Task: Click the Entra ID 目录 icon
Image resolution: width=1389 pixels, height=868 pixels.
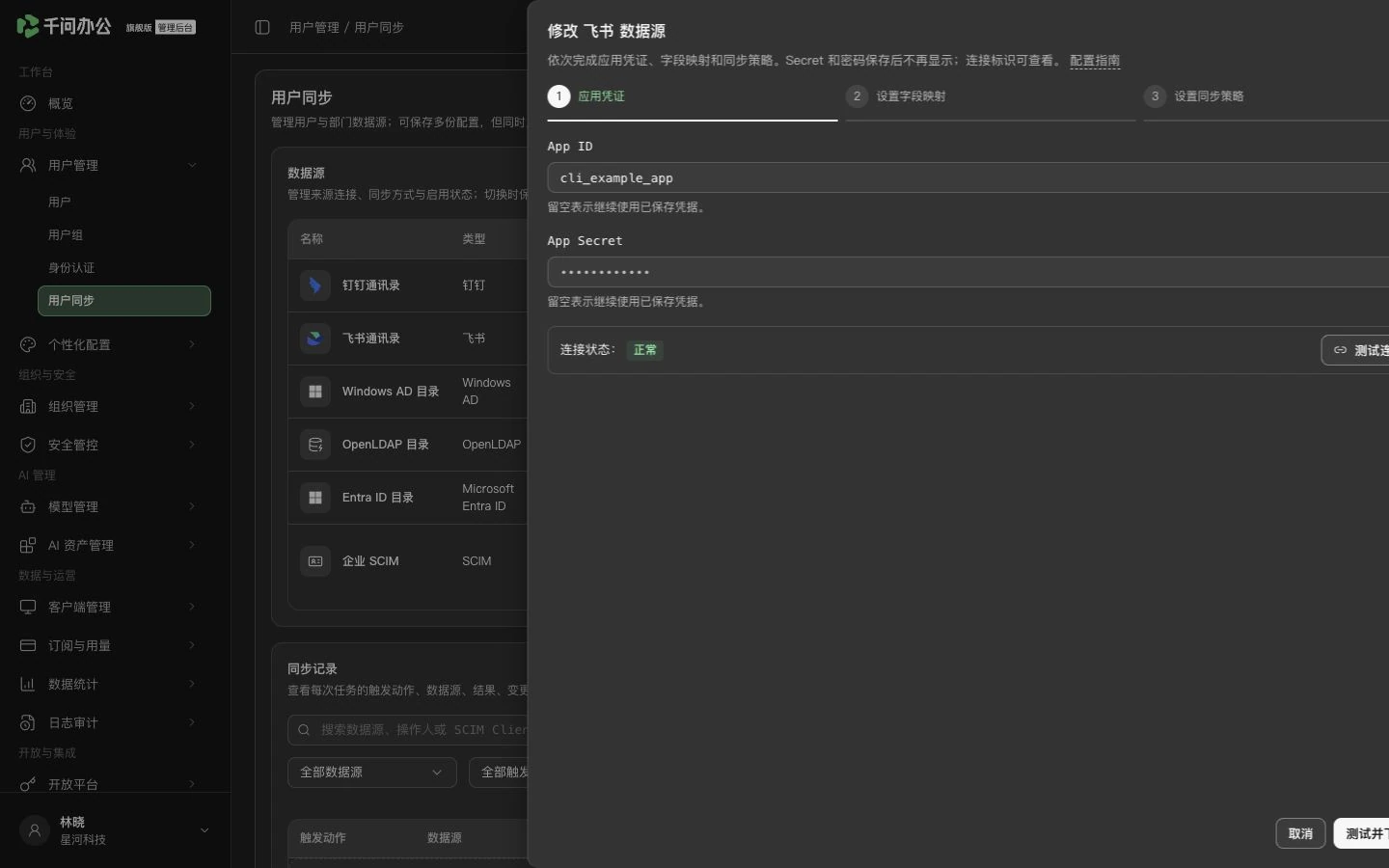Action: [315, 498]
